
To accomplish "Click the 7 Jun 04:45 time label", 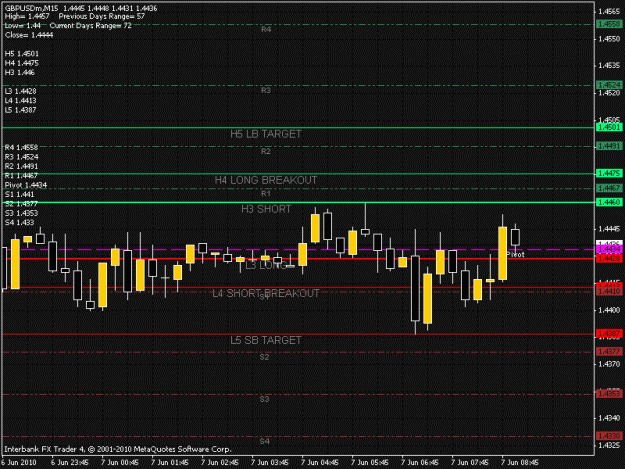I will [x=320, y=463].
